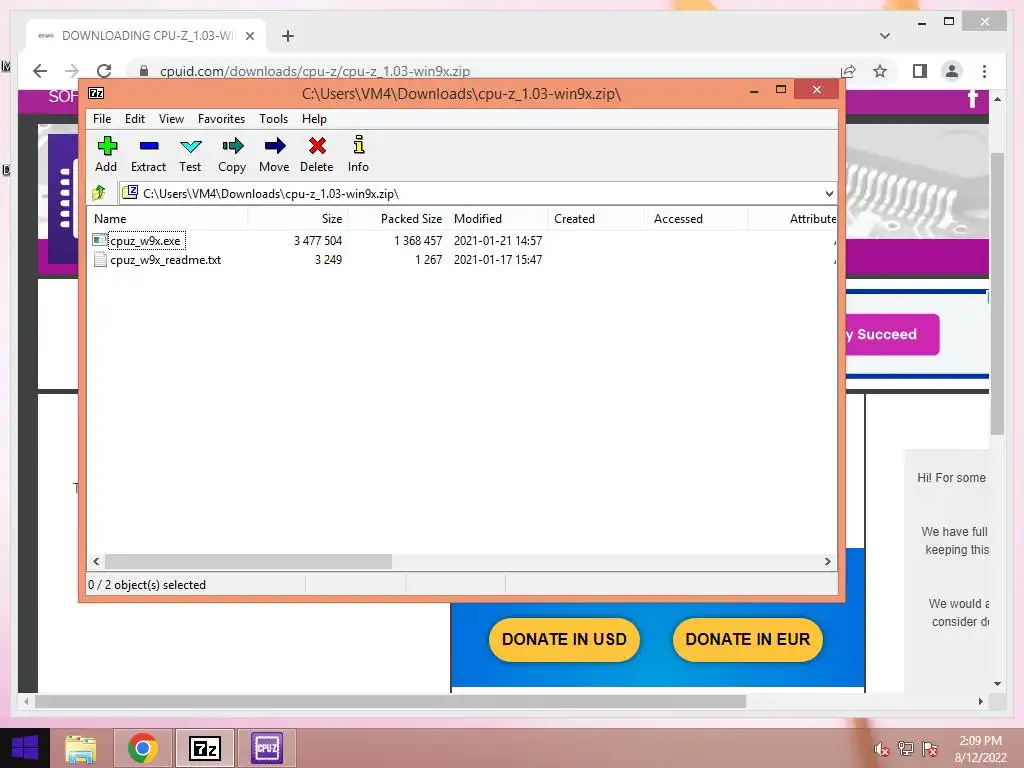The image size is (1024, 768).
Task: Click the DONATE IN EUR button
Action: pos(748,639)
